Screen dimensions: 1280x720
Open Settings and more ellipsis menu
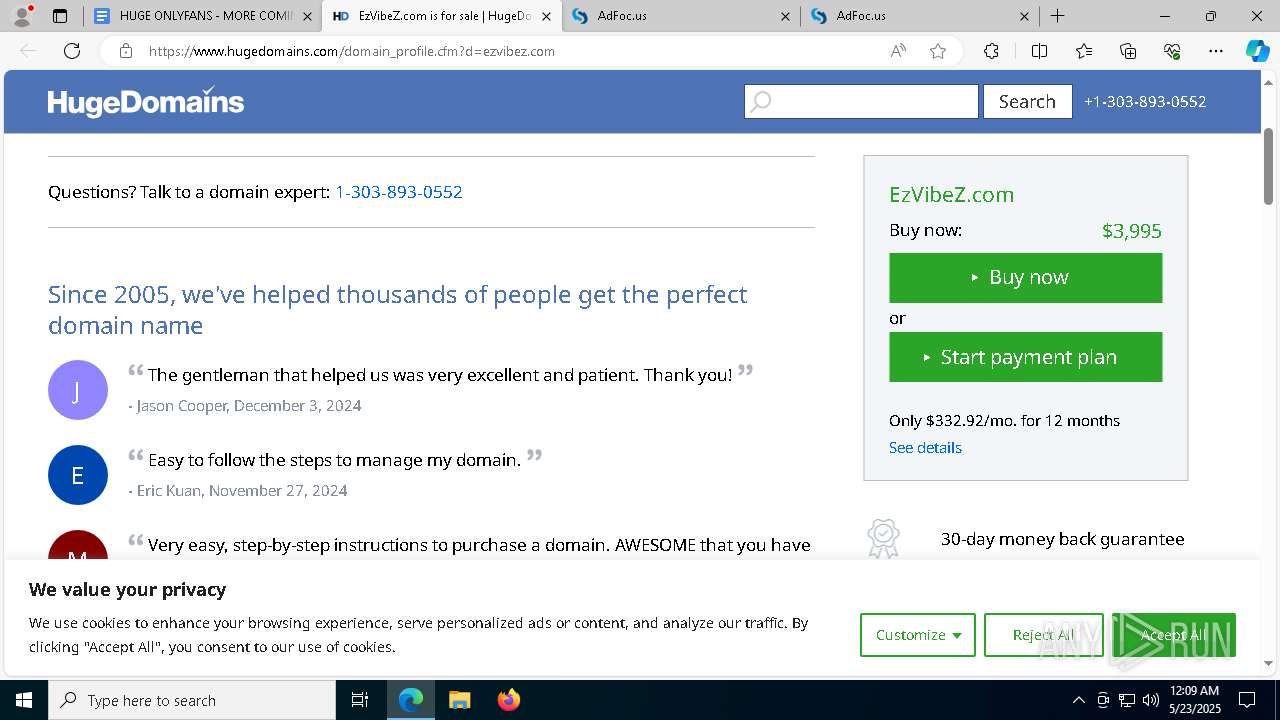tap(1216, 51)
